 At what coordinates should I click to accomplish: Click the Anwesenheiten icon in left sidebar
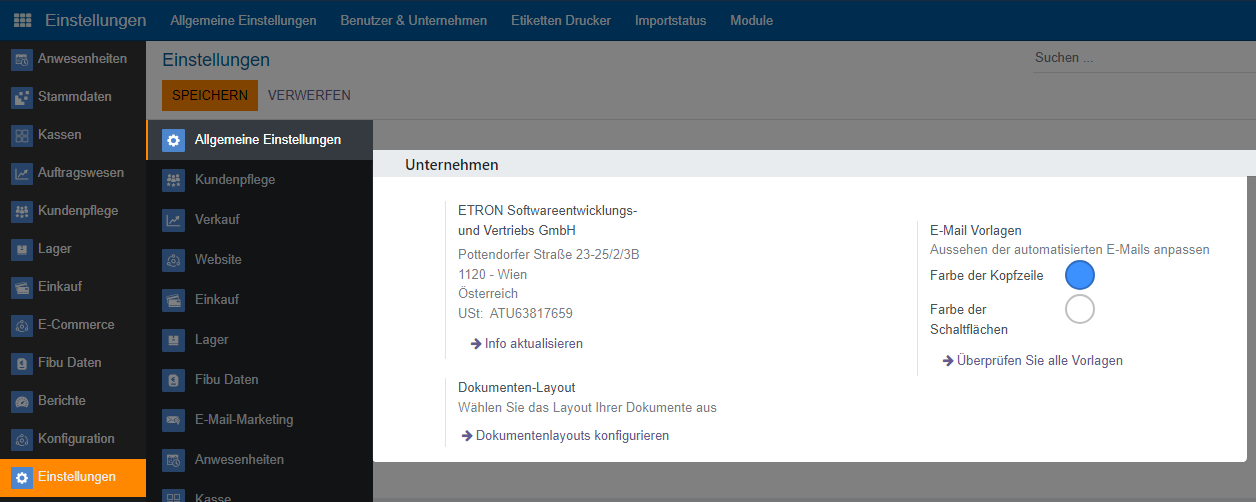22,59
